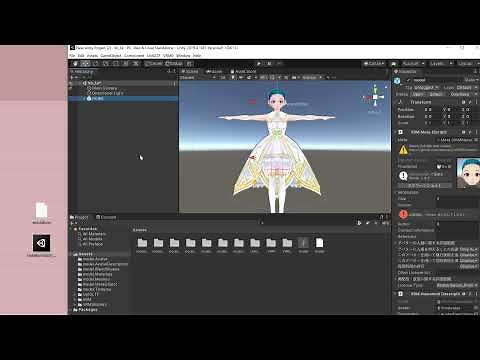480x360 pixels.
Task: Open the Window menu
Action: tap(183, 56)
